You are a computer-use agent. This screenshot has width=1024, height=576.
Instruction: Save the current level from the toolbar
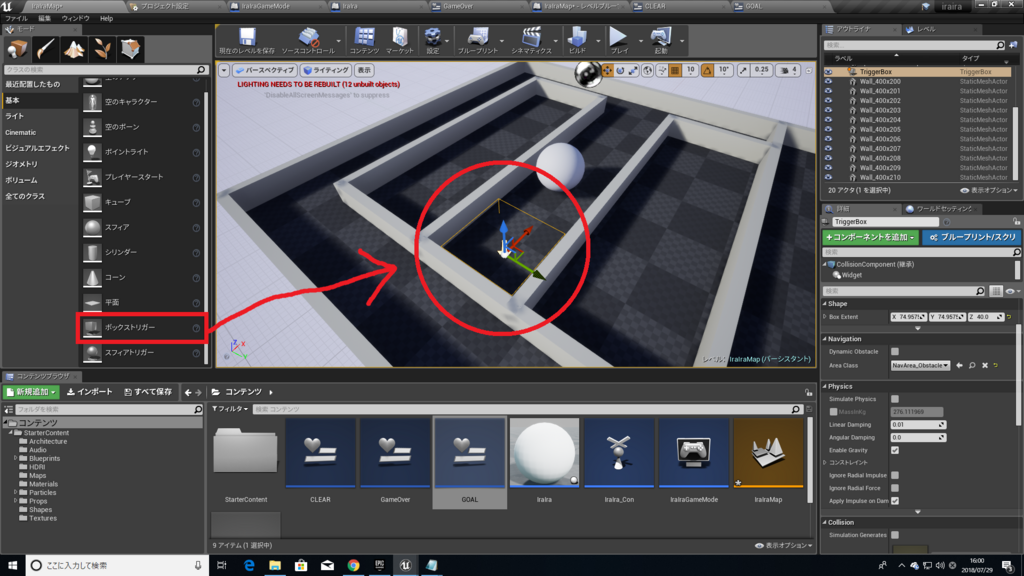[247, 40]
